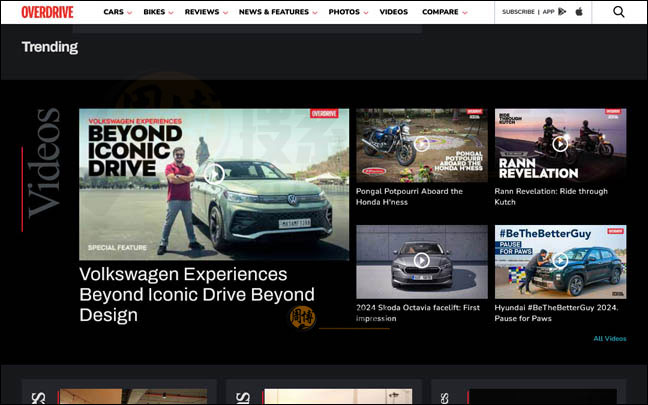Expand the Bikes menu chevron
Screen dimensions: 648x405
point(171,13)
